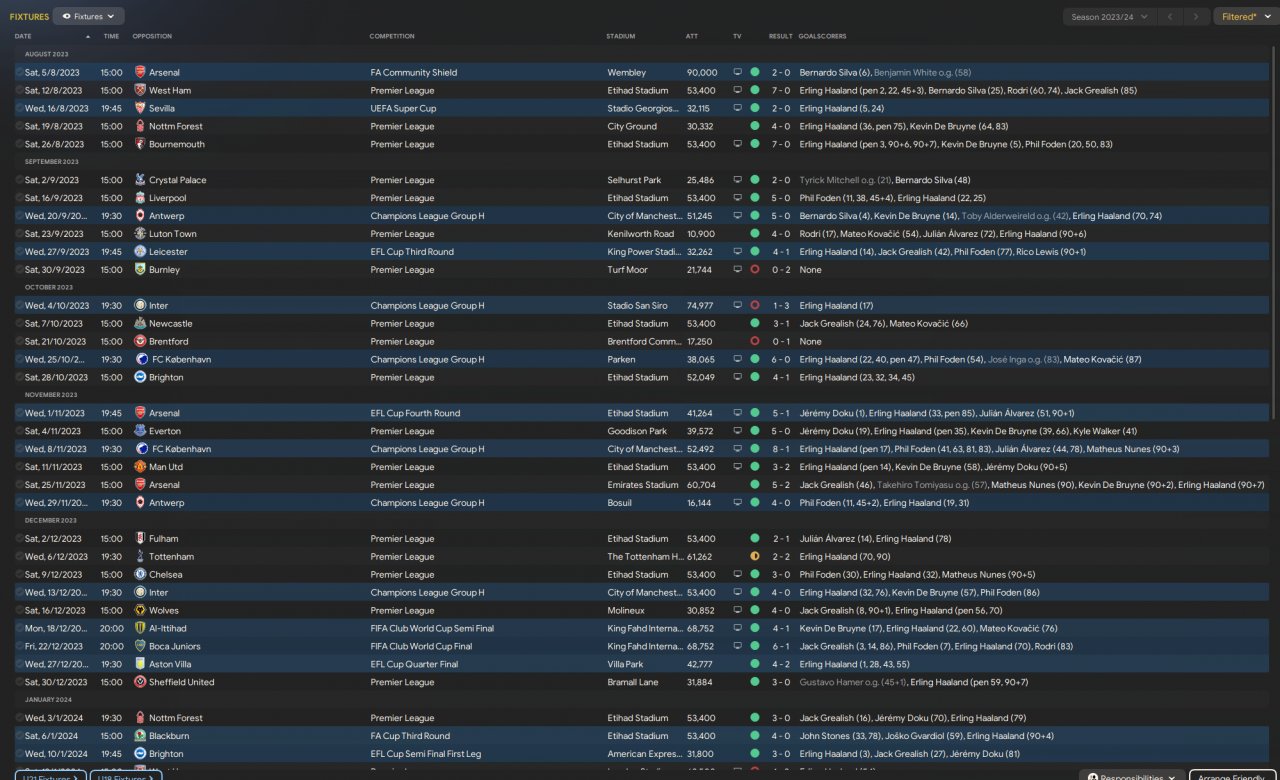Open the Stadio San Siro stadium link

[637, 306]
